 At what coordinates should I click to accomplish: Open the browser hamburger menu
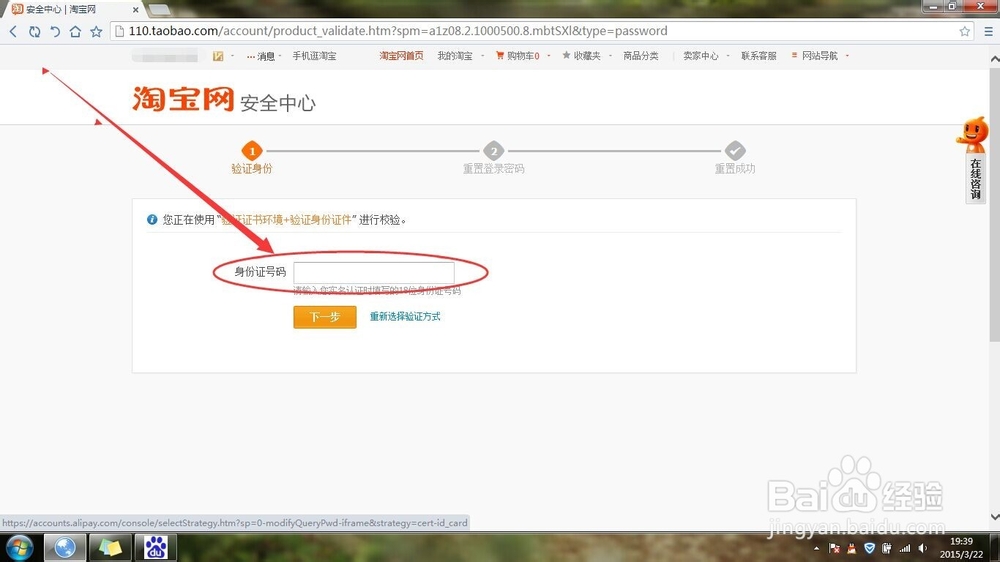tap(988, 31)
